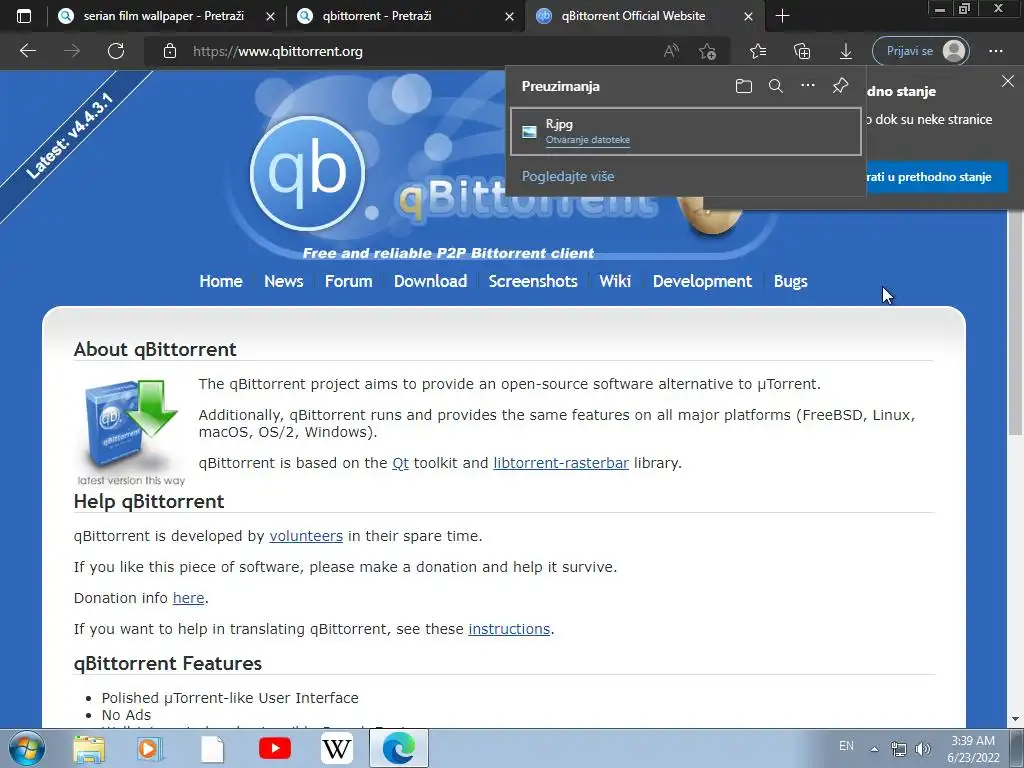Open translation instructions link
Screen dimensions: 1024x768
pos(509,629)
